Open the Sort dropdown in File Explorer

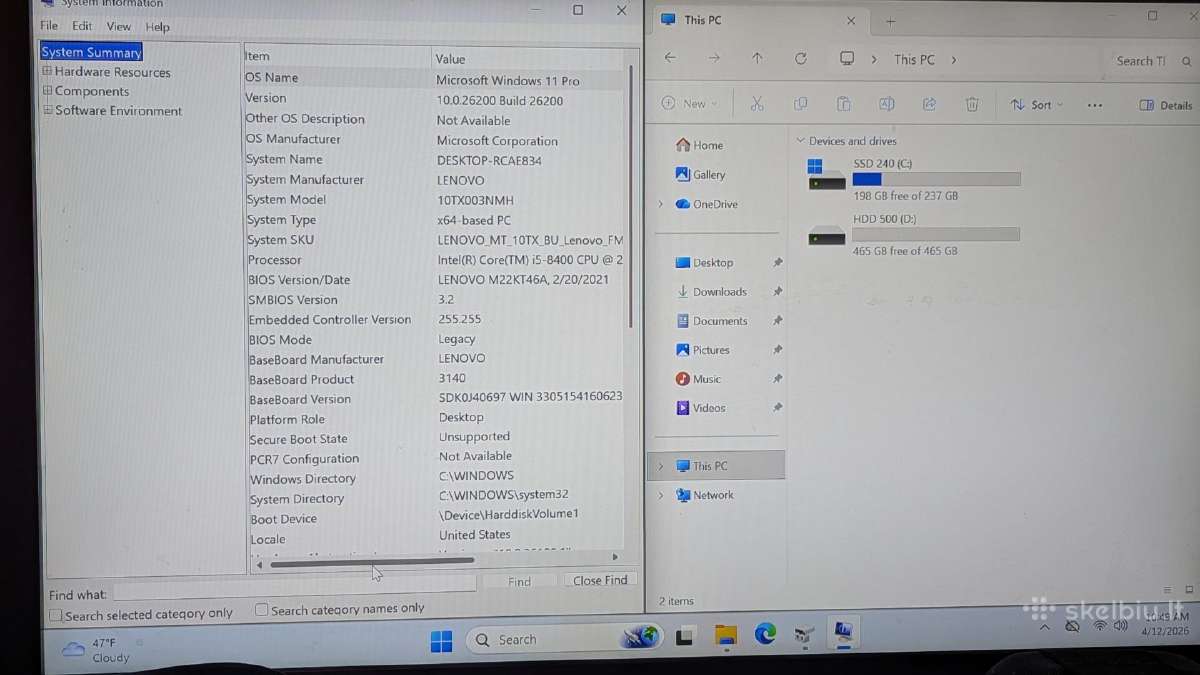click(x=1037, y=105)
